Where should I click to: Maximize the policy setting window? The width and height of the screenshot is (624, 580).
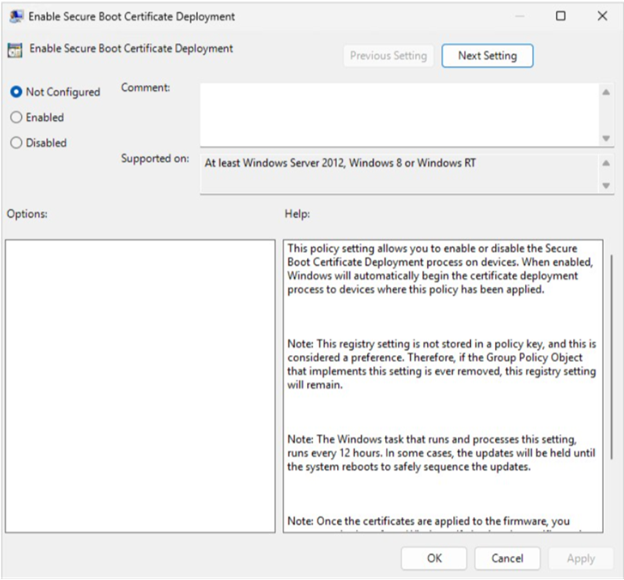point(560,16)
